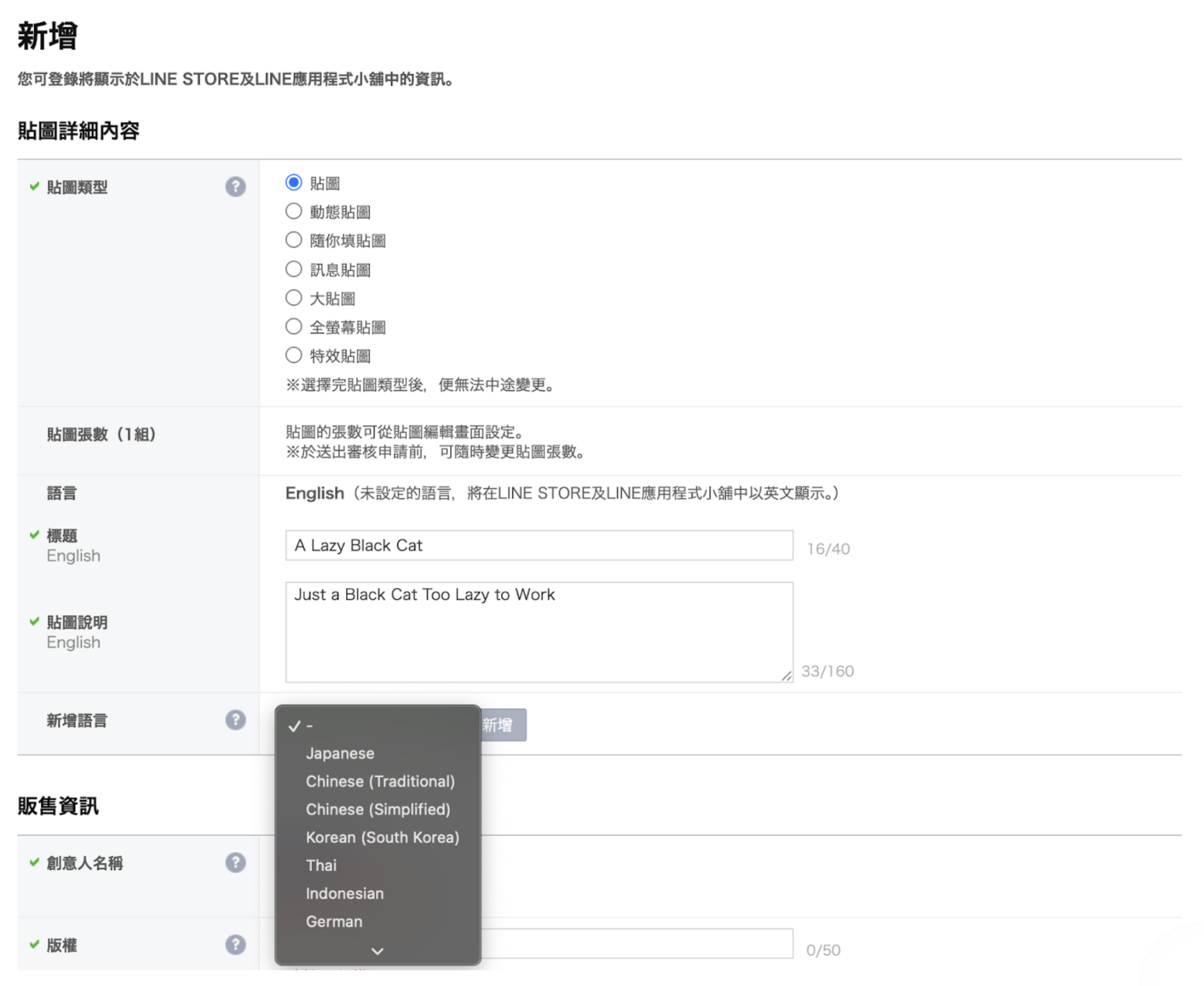Click help icon next to 貼圖類型

coord(235,186)
